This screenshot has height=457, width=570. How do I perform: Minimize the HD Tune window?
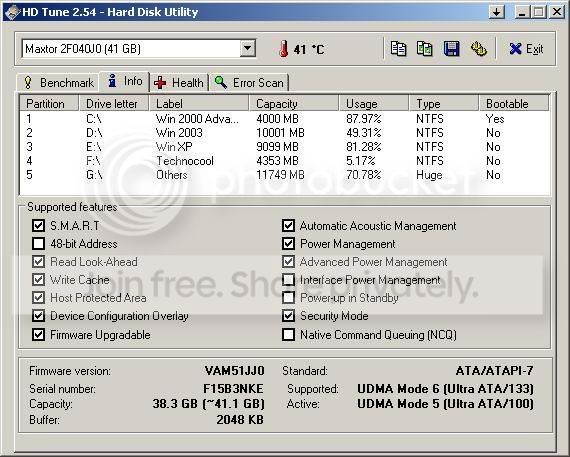click(x=523, y=12)
